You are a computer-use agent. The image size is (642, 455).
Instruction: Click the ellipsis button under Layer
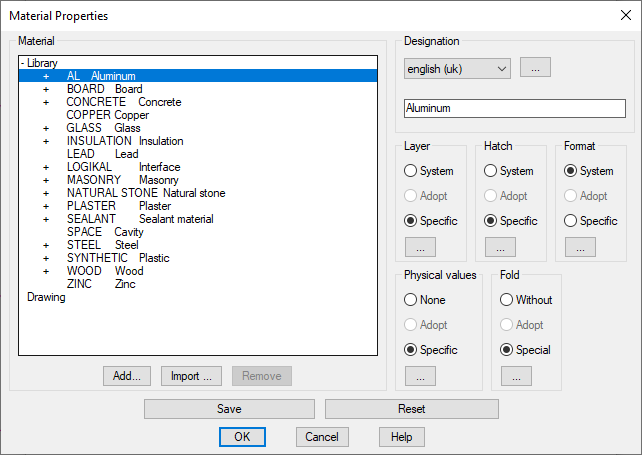point(419,247)
